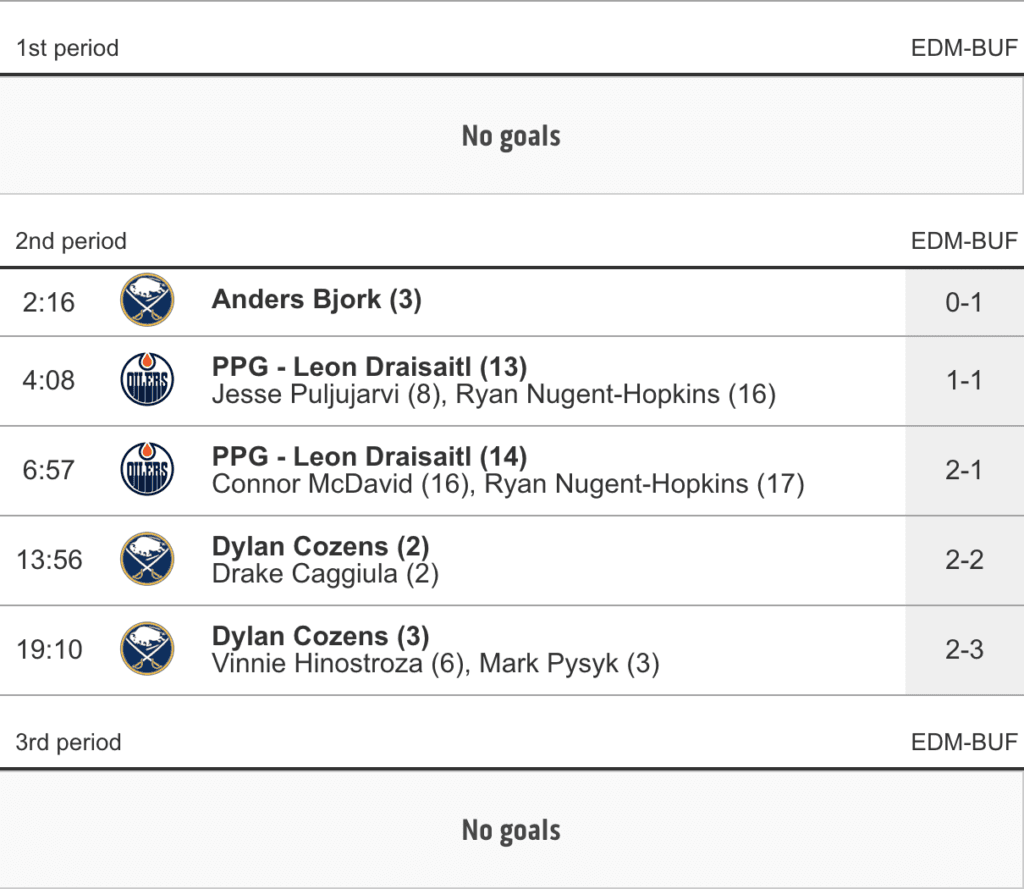Select the Leon Draisaitl (14) power-play goal
The image size is (1024, 889).
369,456
